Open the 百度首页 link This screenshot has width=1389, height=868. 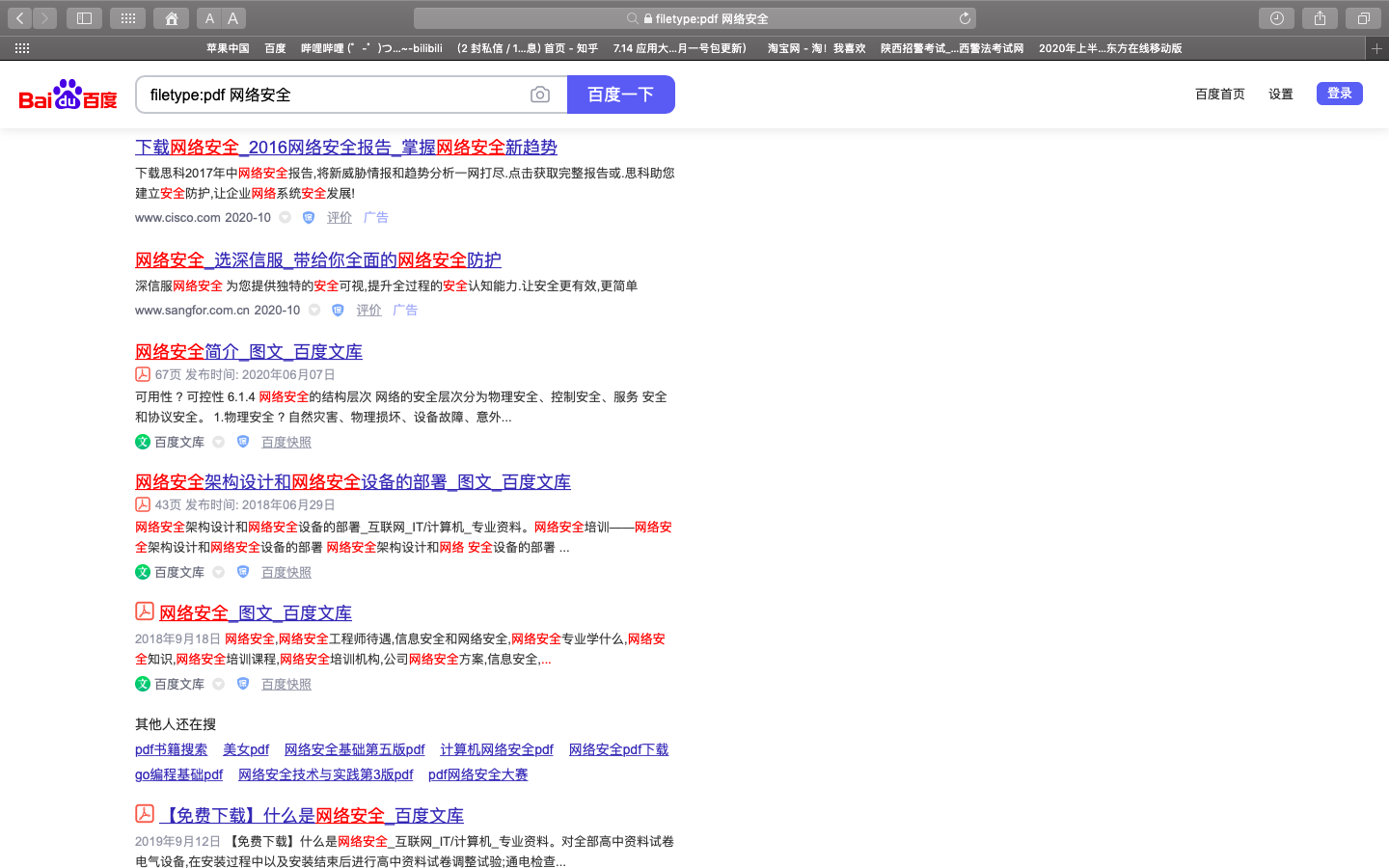(x=1220, y=94)
